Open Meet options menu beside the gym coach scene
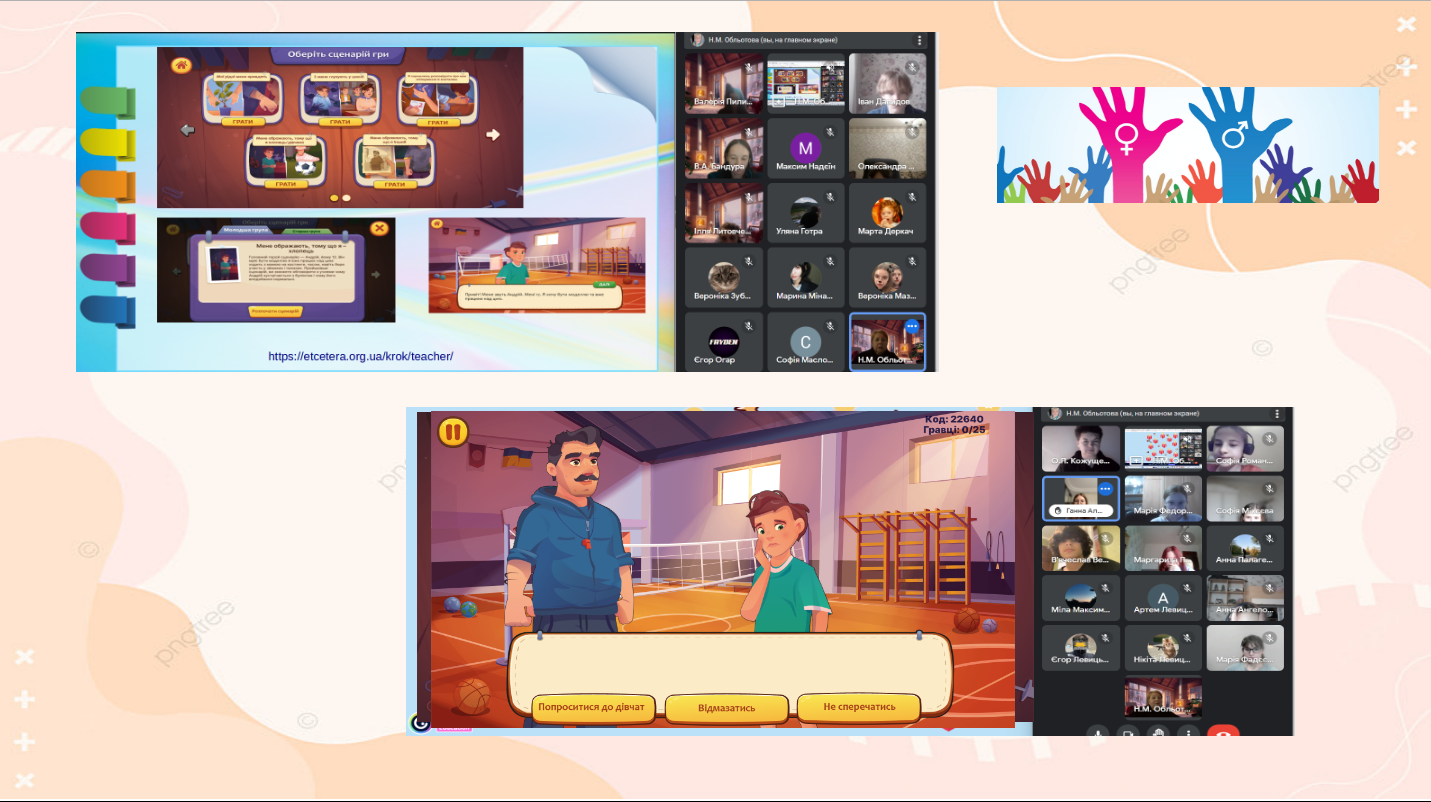Screen dimensions: 1431x802 1277,414
